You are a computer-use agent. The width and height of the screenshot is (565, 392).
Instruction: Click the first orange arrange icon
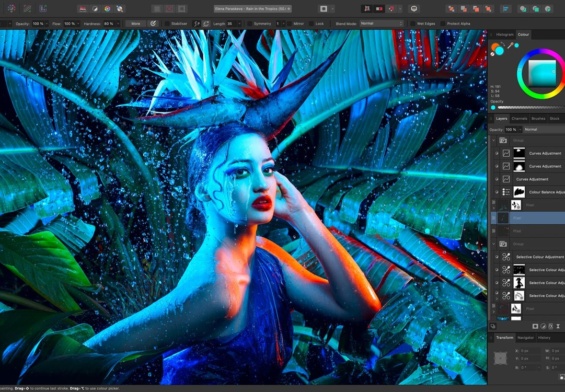click(x=451, y=9)
